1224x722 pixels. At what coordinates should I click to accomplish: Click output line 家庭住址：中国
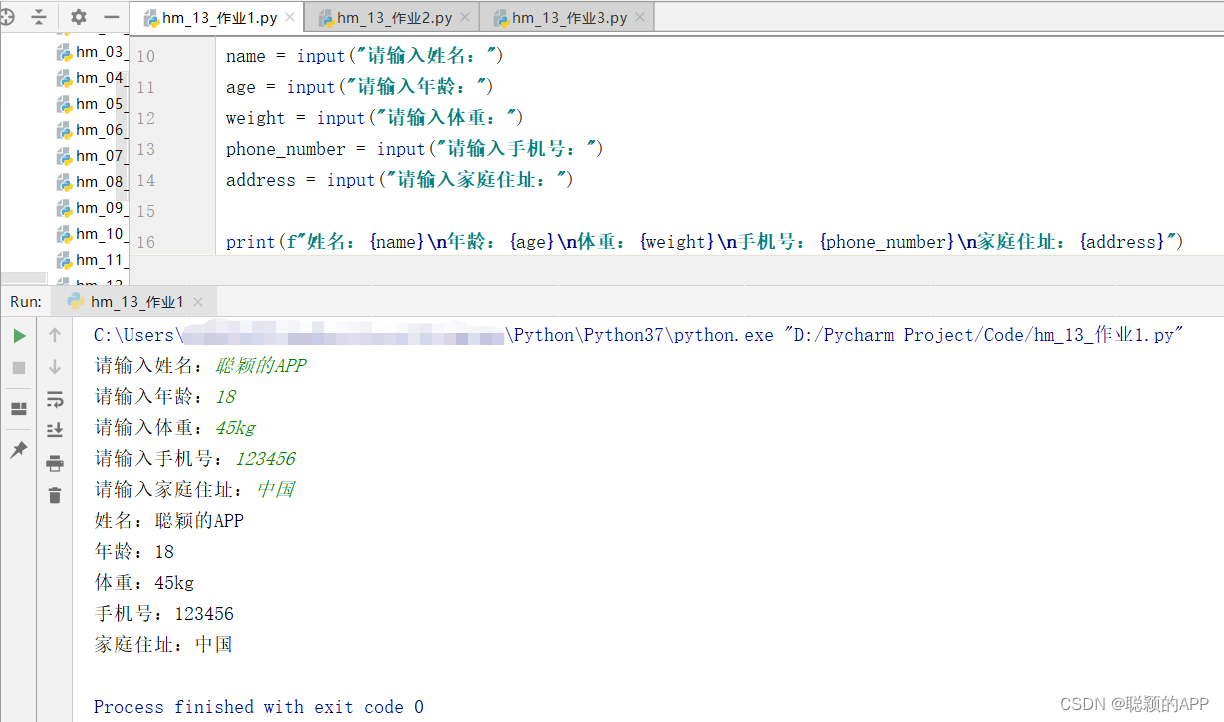164,645
